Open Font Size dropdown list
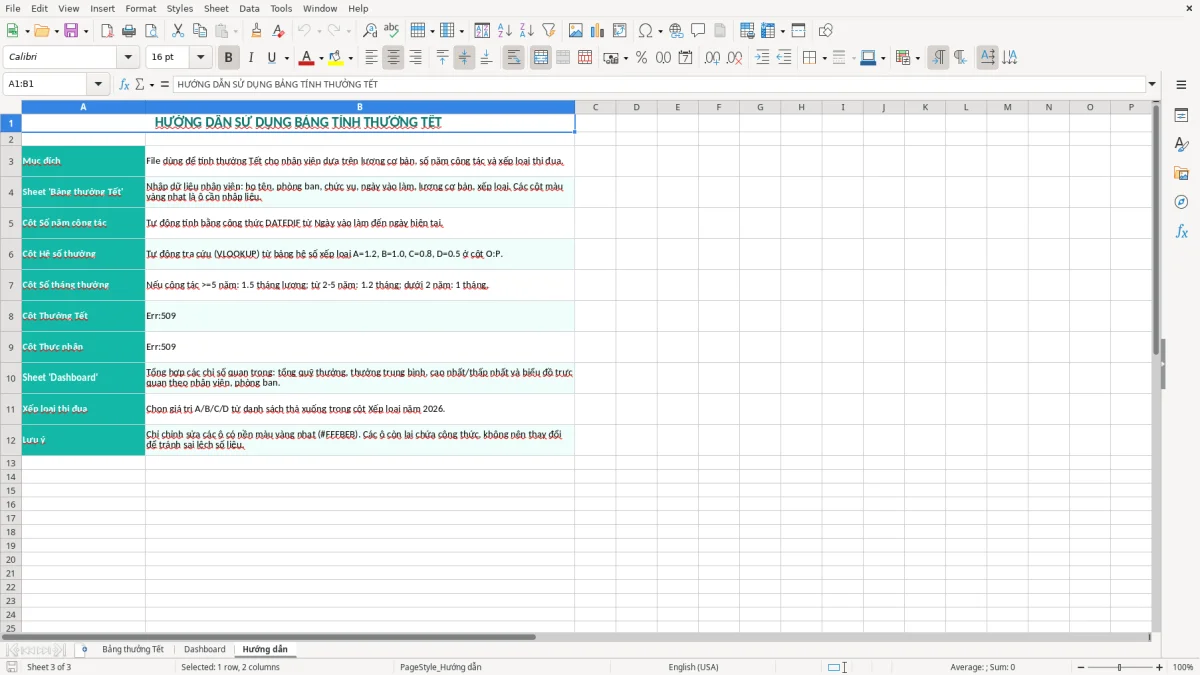Image resolution: width=1200 pixels, height=675 pixels. pyautogui.click(x=200, y=58)
